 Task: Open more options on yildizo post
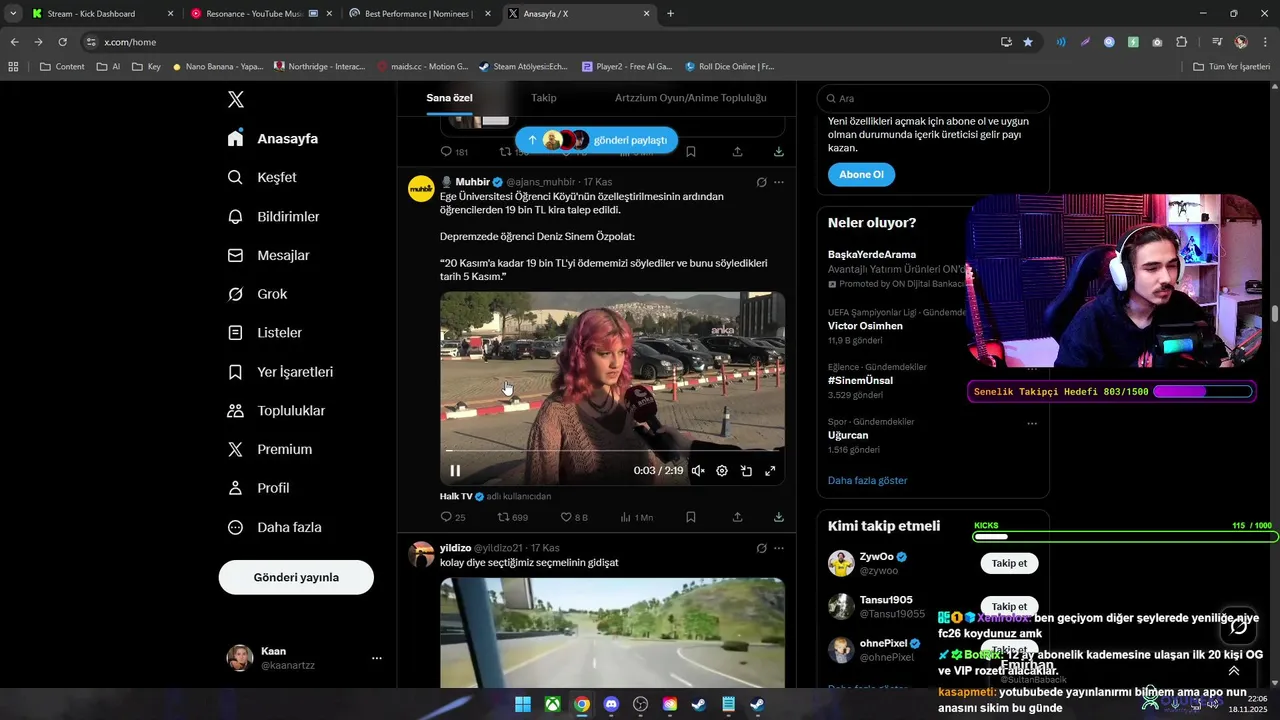point(779,548)
